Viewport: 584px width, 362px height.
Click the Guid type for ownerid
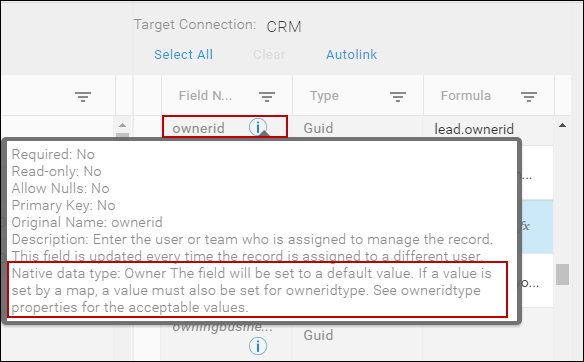pos(318,128)
